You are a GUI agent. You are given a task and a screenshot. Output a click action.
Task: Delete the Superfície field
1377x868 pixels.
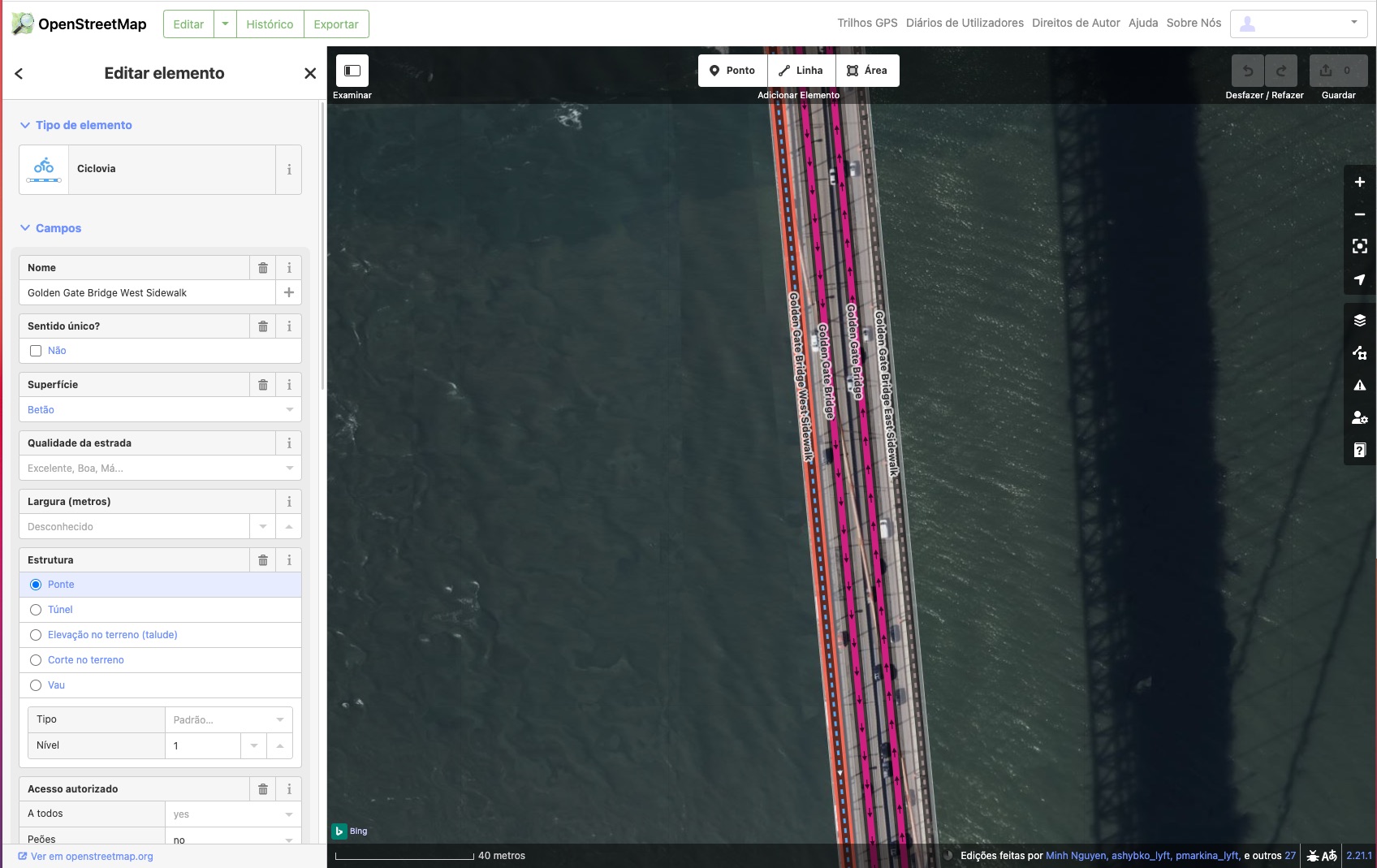(263, 385)
